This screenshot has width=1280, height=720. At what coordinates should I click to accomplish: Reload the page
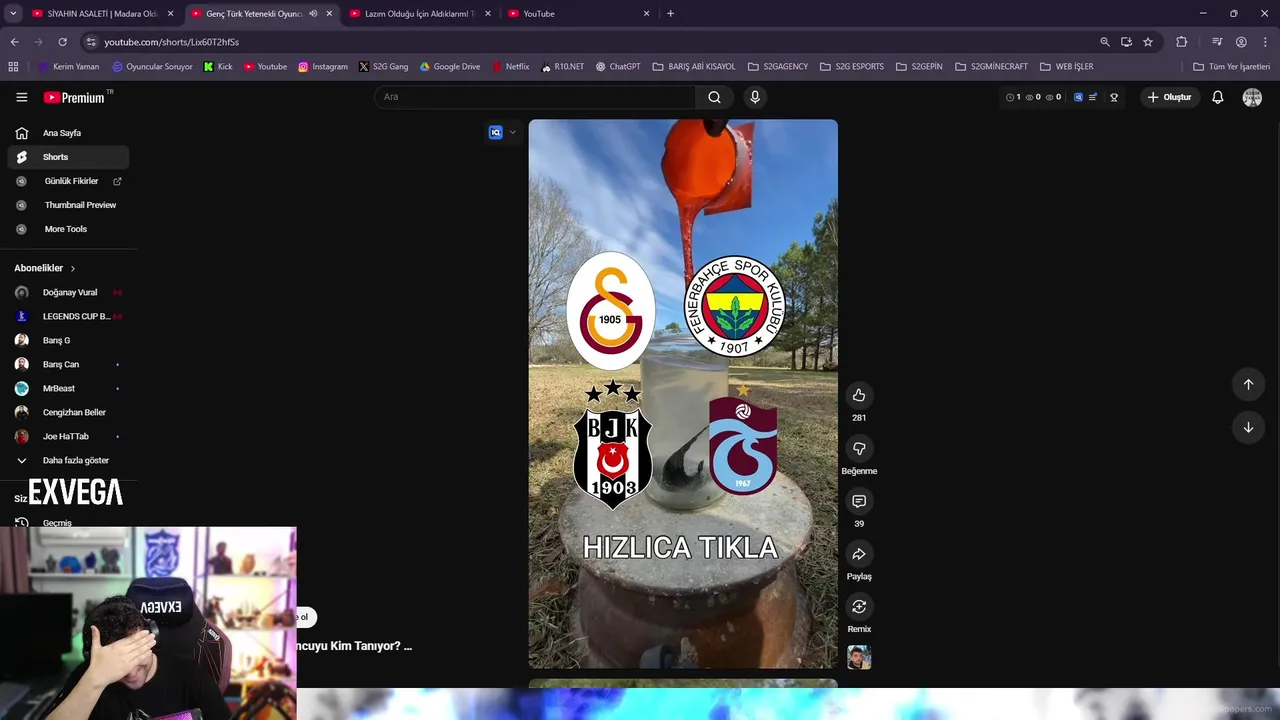[62, 42]
